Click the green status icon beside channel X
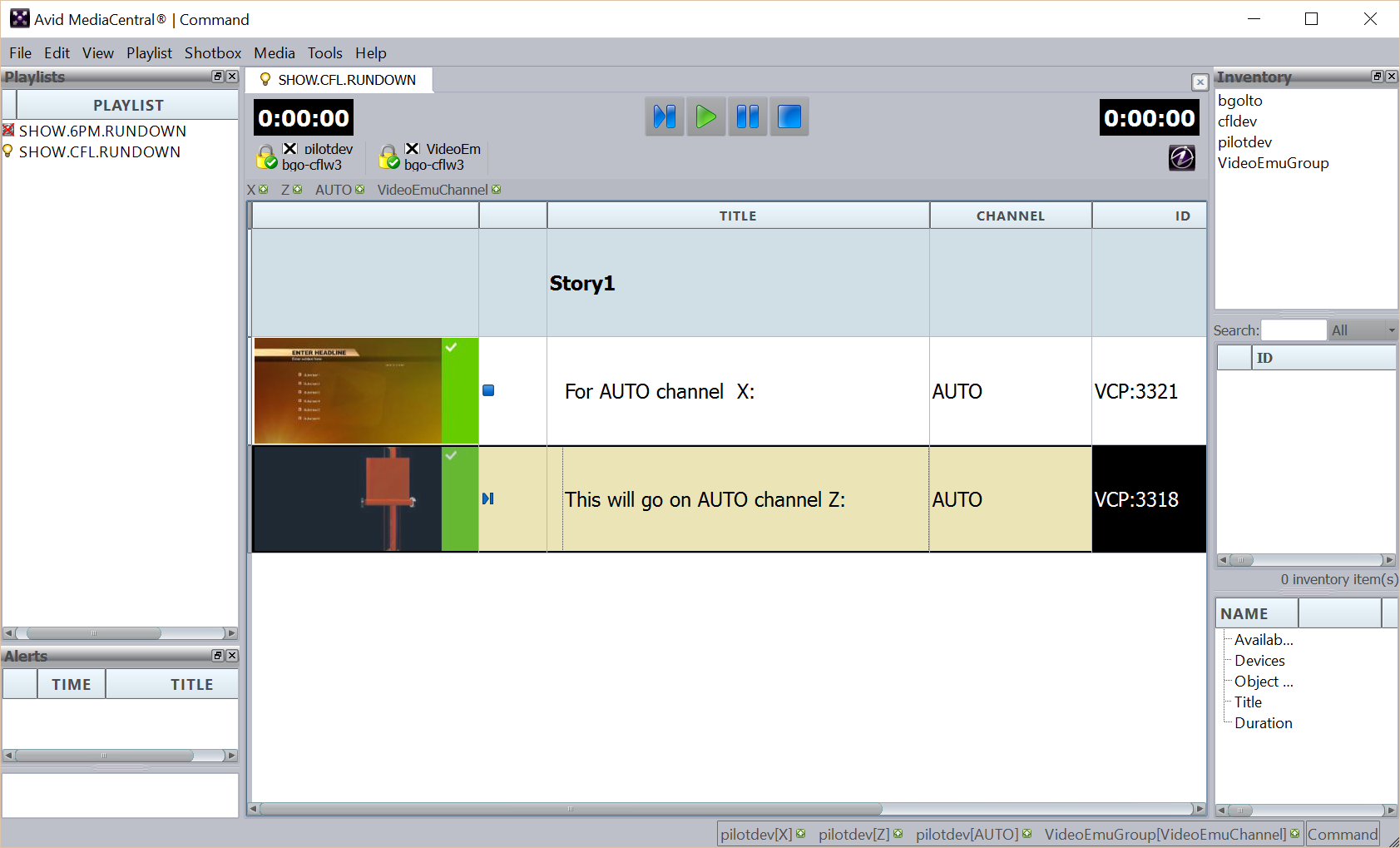The width and height of the screenshot is (1400, 848). point(264,190)
